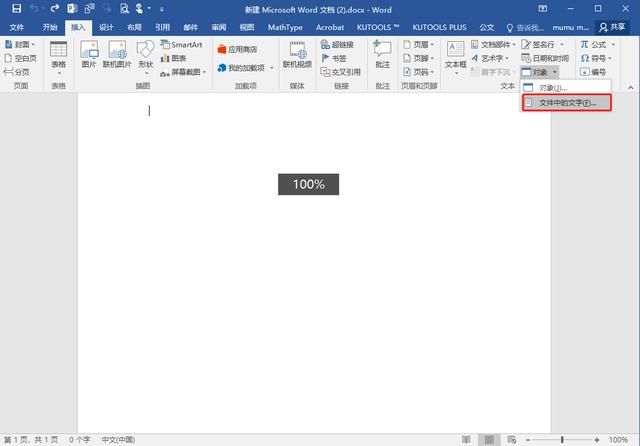This screenshot has height=446, width=640.
Task: Switch to read mode view icon
Action: pos(466,439)
